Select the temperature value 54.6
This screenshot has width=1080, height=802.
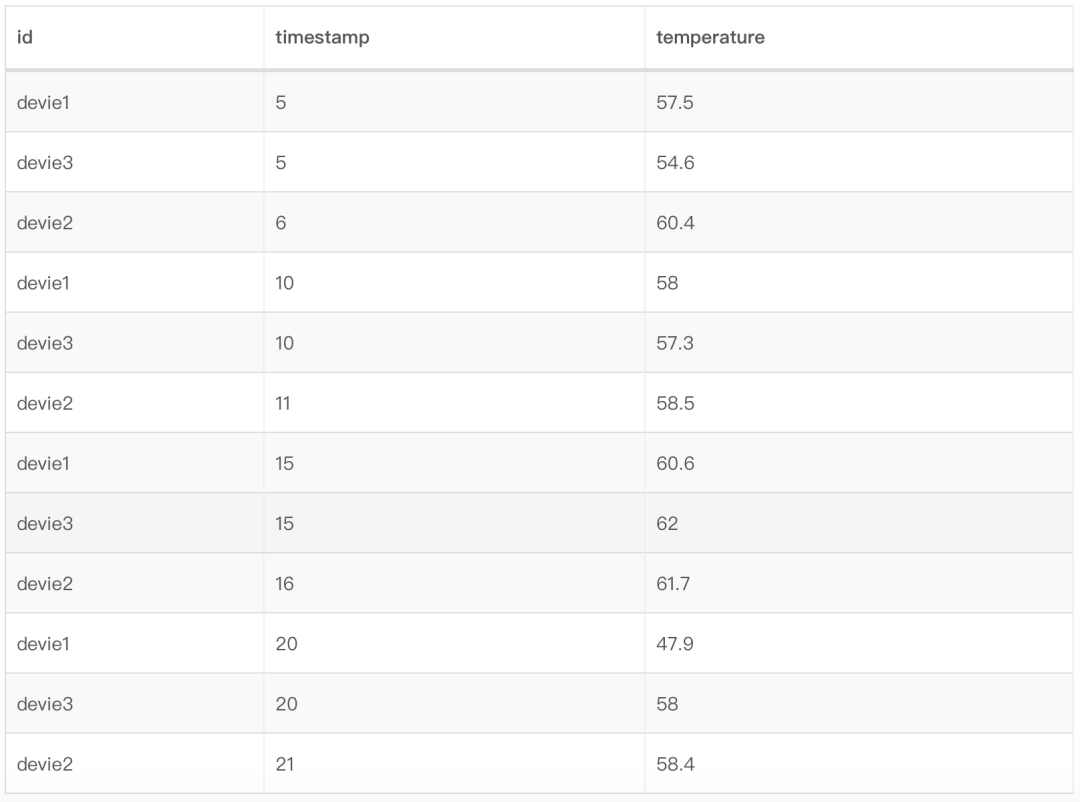coord(675,162)
